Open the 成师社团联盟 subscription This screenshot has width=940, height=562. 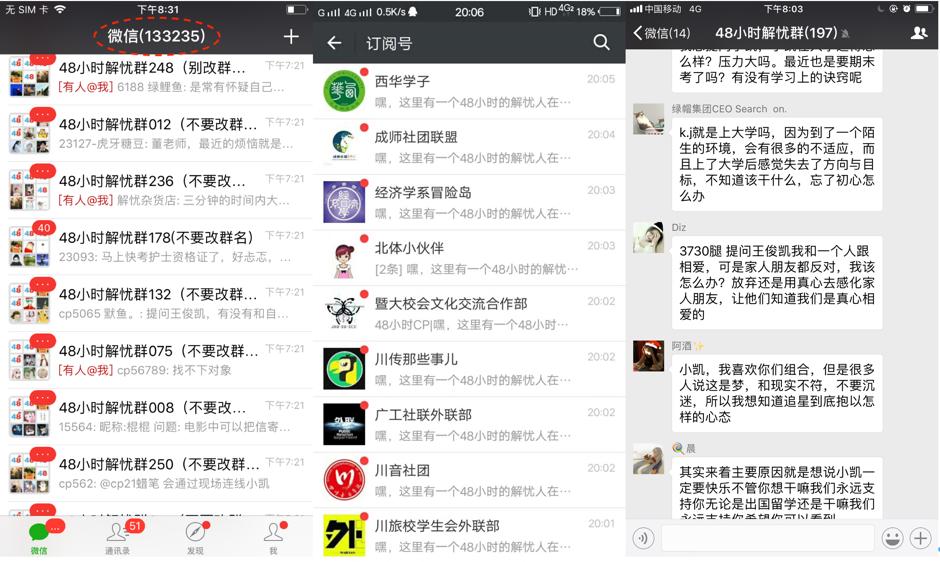[469, 147]
